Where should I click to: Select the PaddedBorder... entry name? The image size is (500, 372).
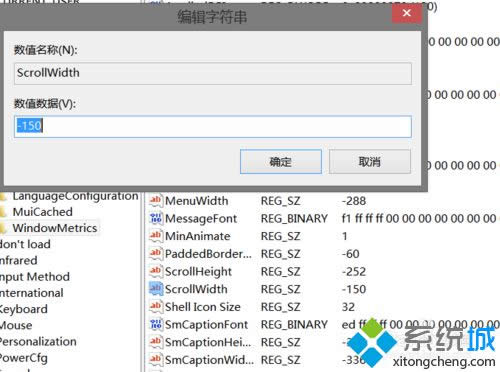(x=208, y=254)
